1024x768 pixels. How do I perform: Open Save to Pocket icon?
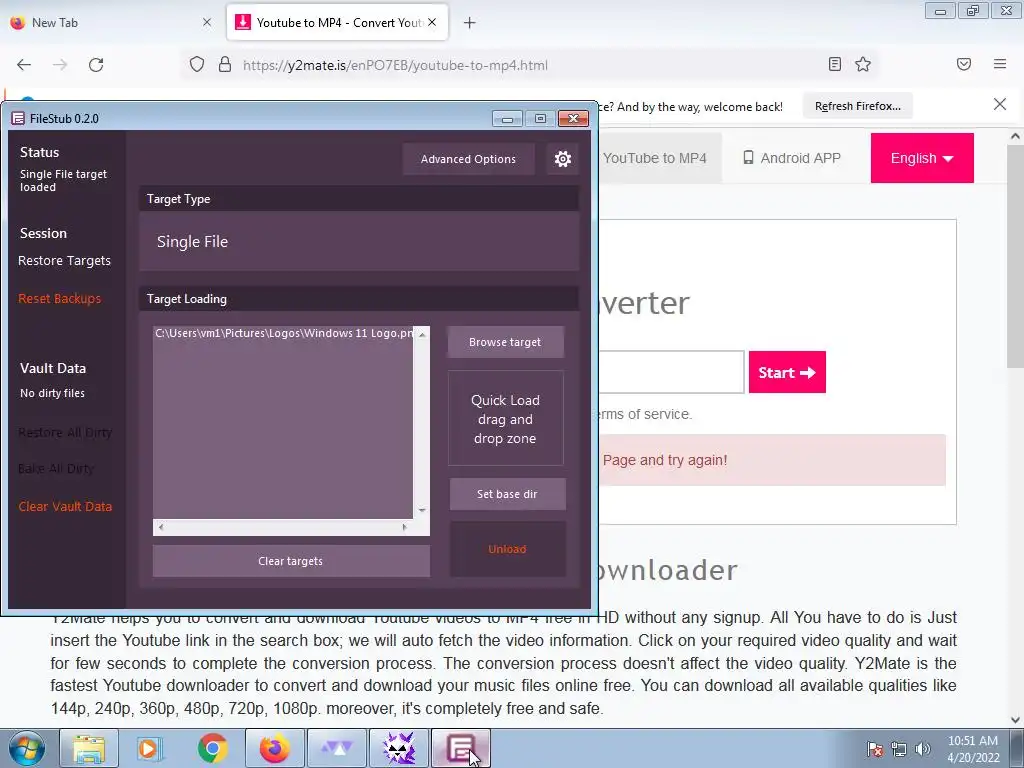(x=964, y=64)
